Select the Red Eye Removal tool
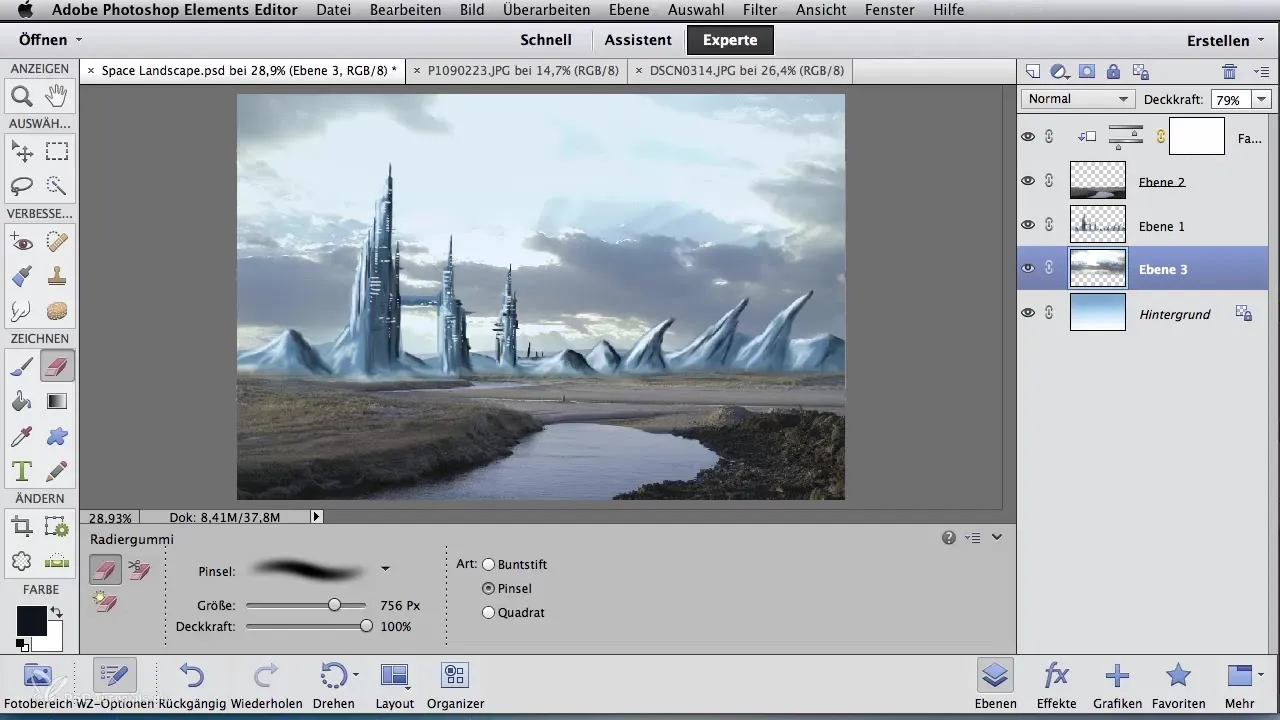Image resolution: width=1280 pixels, height=720 pixels. [22, 241]
